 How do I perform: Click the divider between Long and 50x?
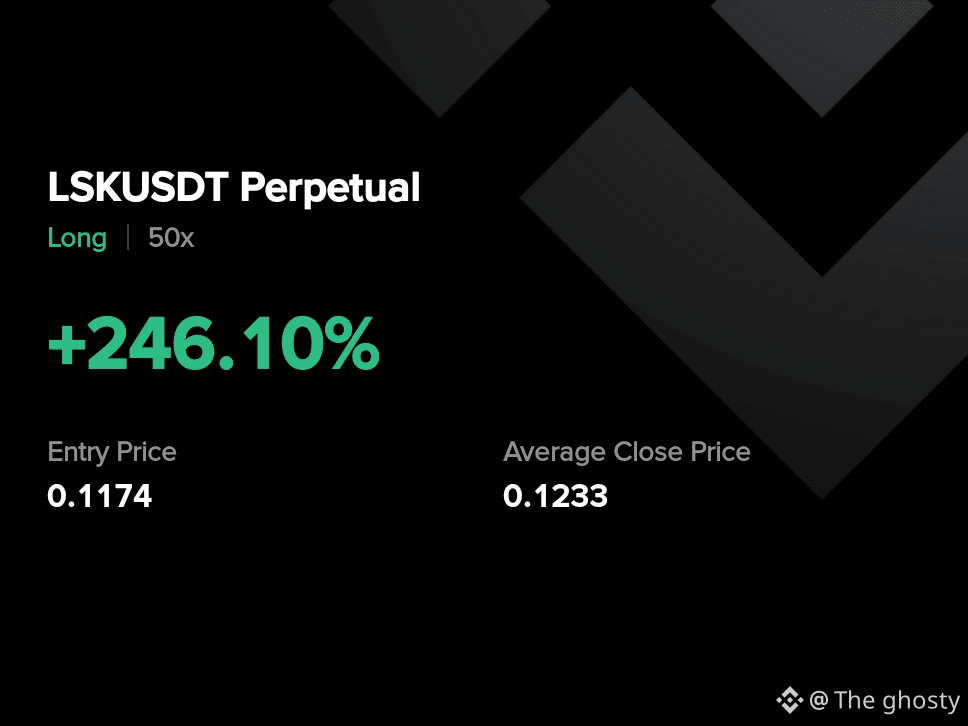click(x=128, y=238)
